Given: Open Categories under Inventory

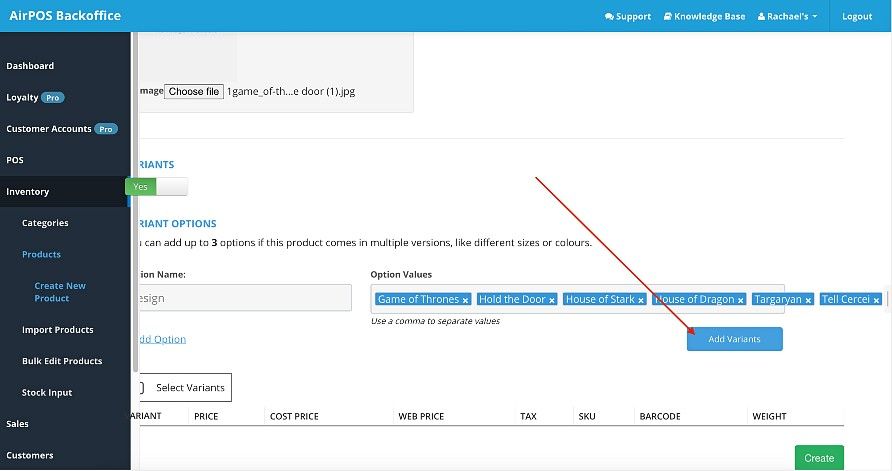Looking at the screenshot, I should [45, 223].
